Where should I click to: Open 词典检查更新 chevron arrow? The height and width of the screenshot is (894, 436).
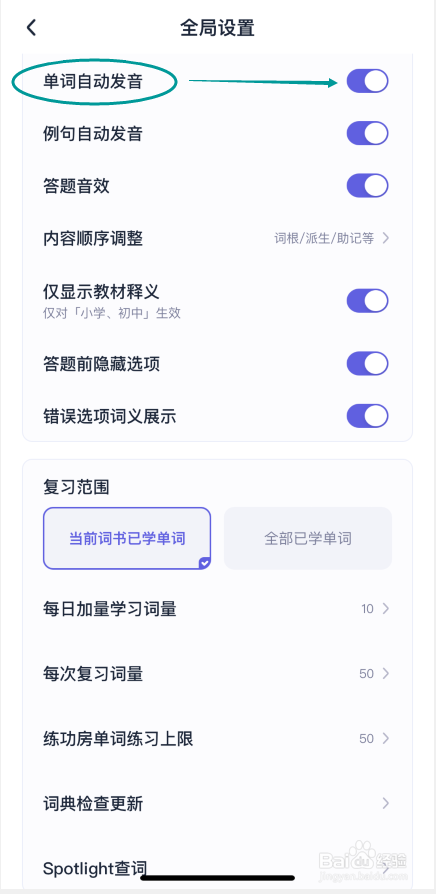[x=386, y=804]
